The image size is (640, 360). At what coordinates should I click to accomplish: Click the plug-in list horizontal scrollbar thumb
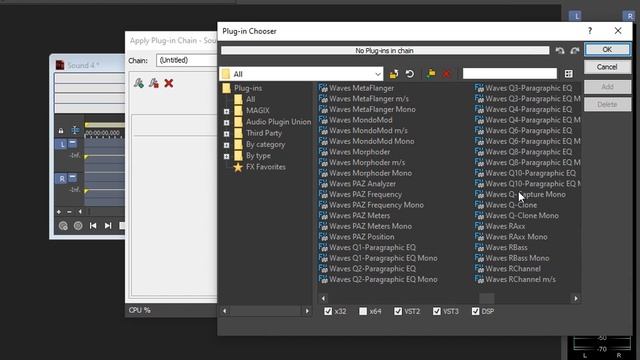coord(487,298)
